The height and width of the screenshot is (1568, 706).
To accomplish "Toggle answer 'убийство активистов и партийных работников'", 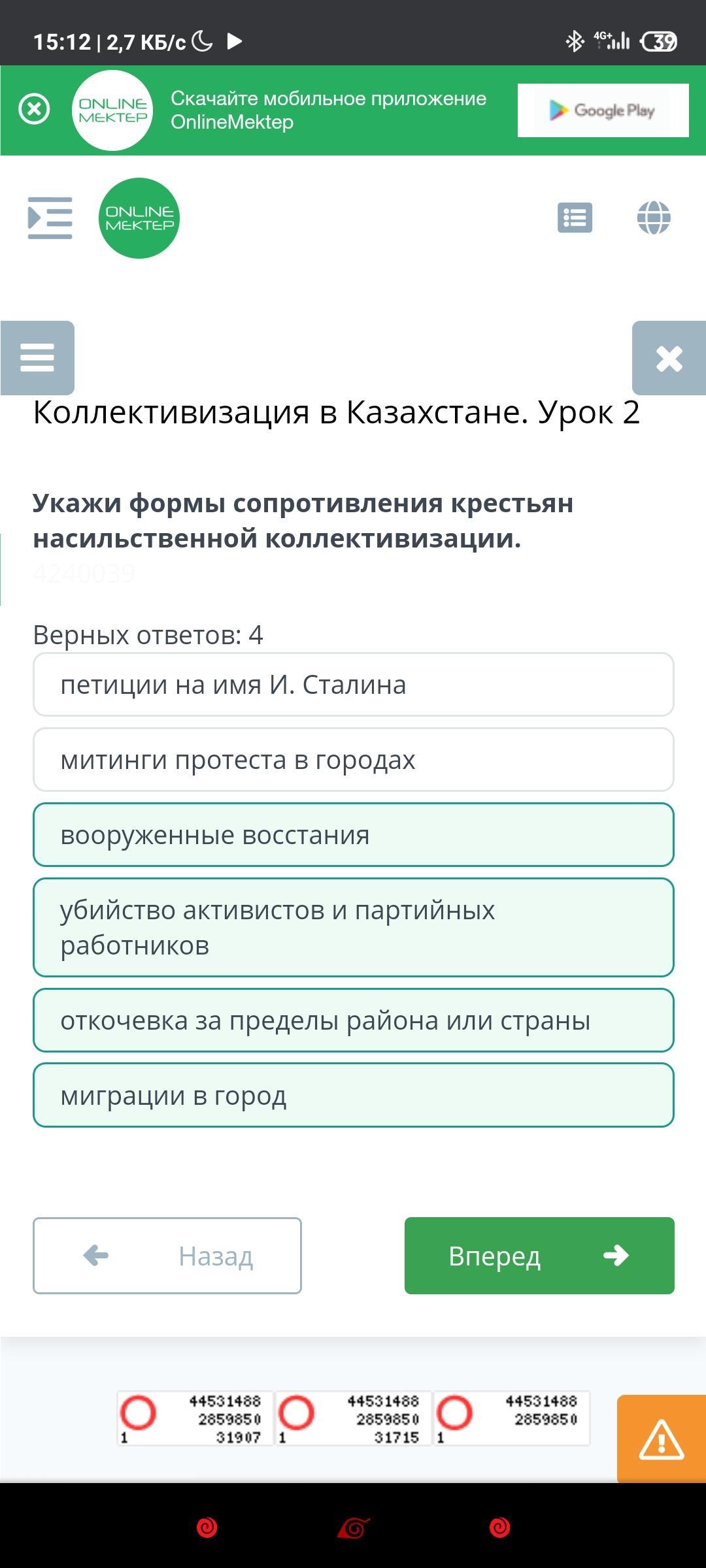I will (353, 928).
